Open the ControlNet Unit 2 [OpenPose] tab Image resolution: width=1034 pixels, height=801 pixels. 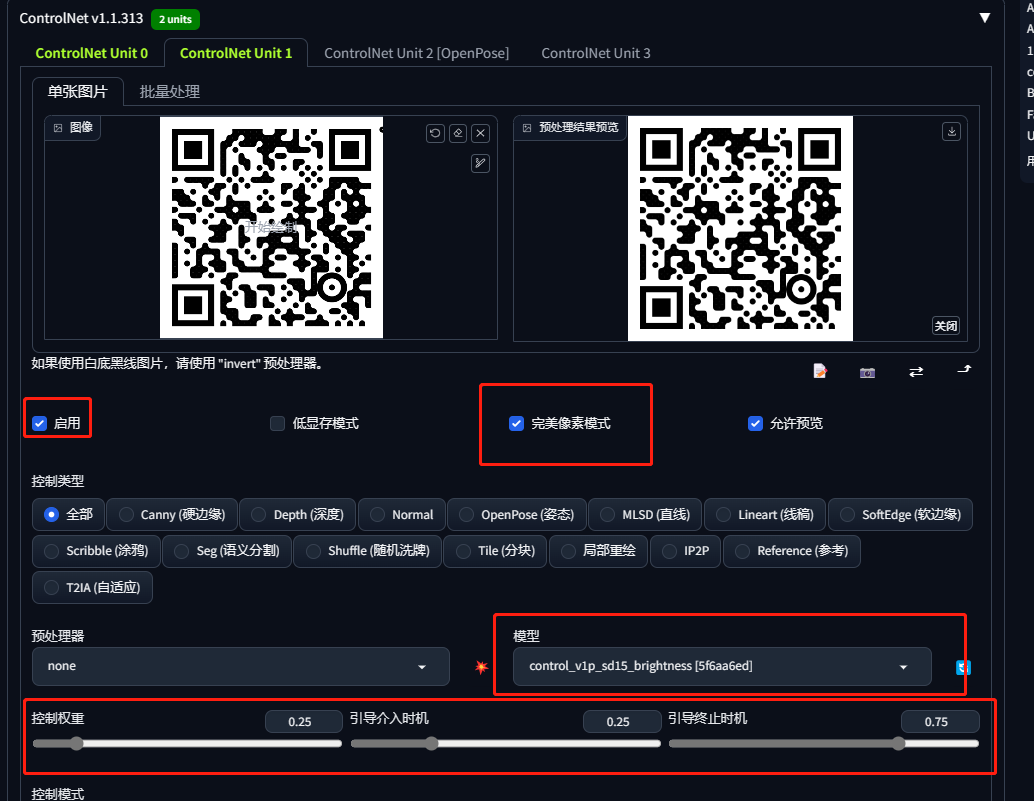tap(417, 53)
